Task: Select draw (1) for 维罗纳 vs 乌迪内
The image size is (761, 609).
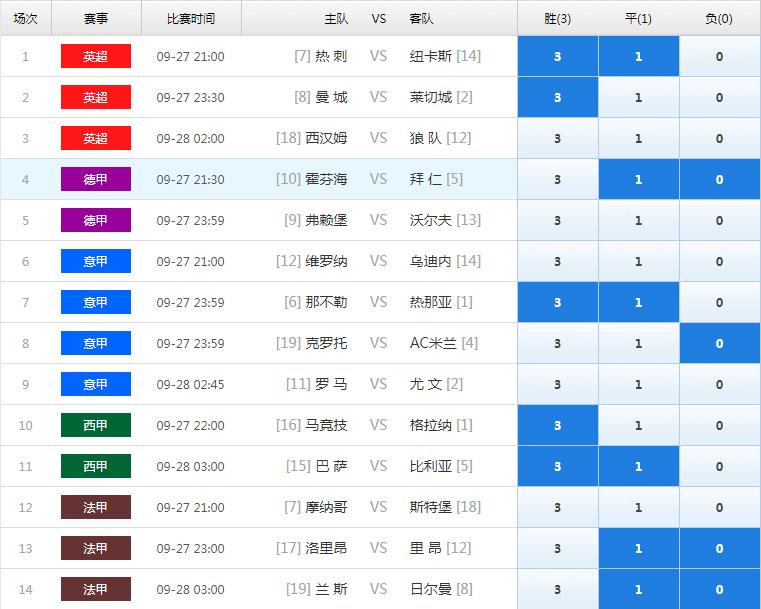Action: [639, 262]
